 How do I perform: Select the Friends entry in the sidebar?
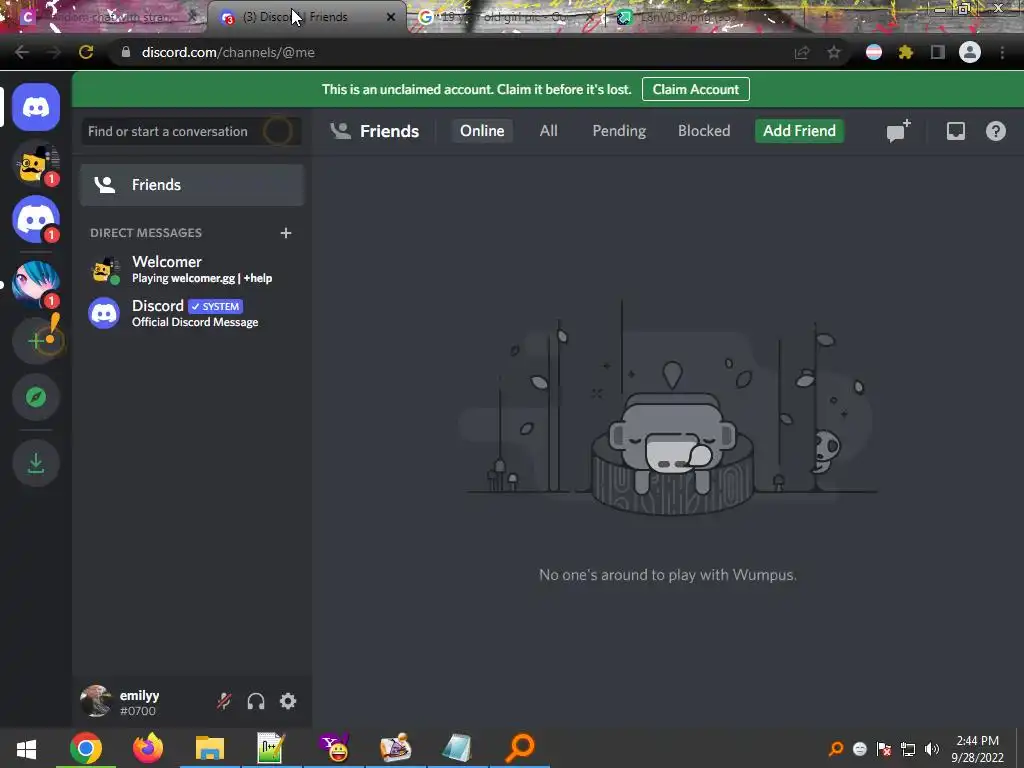(x=192, y=185)
